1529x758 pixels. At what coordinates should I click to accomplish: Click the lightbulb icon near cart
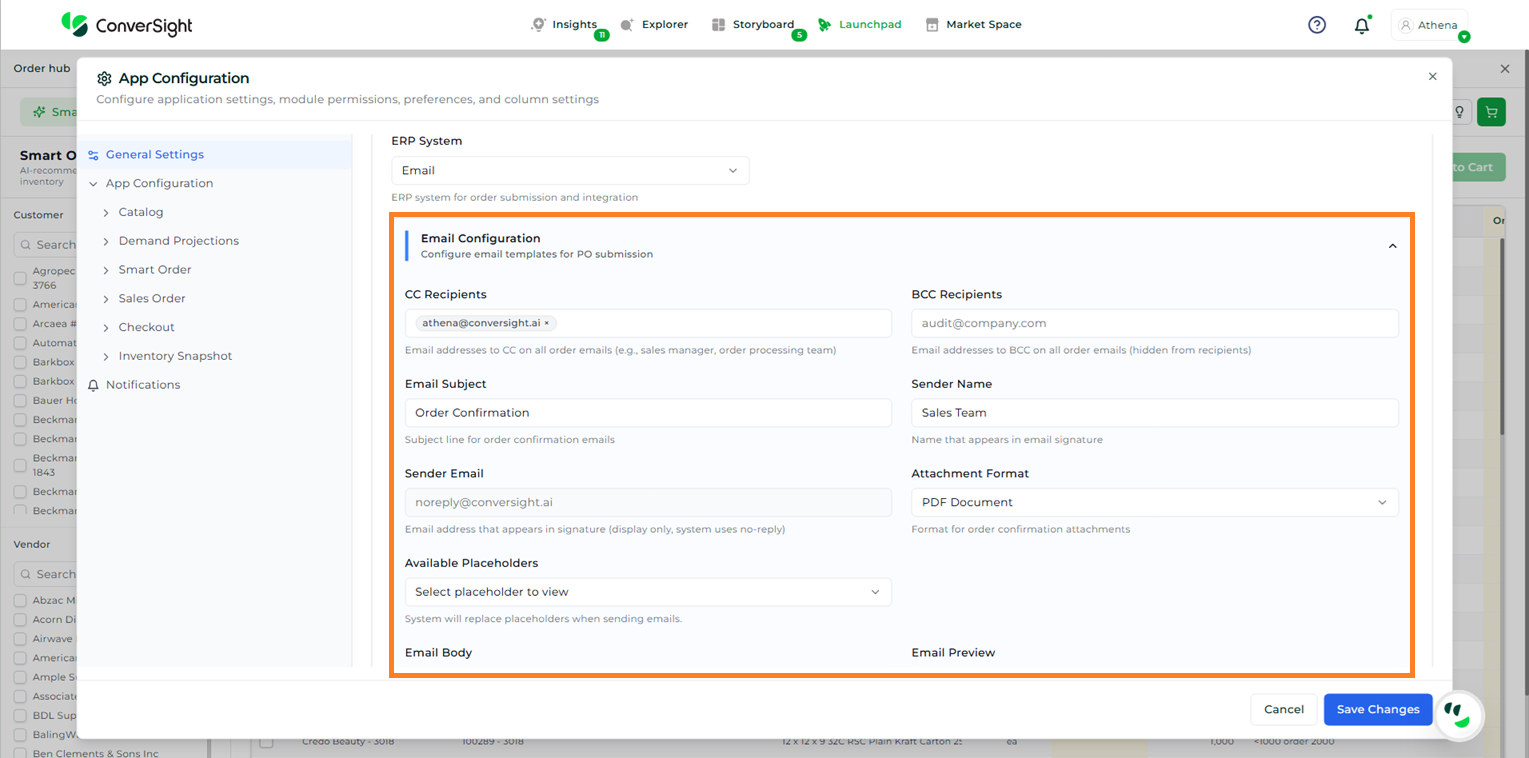coord(1460,112)
